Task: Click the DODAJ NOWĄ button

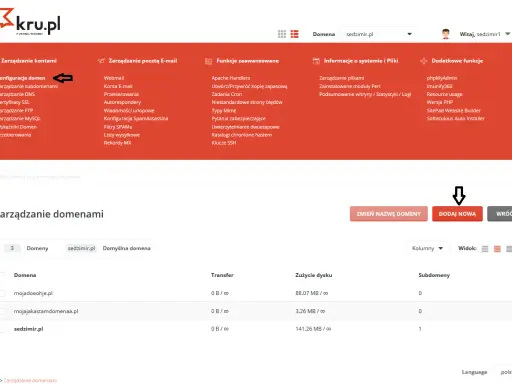Action: pos(457,214)
